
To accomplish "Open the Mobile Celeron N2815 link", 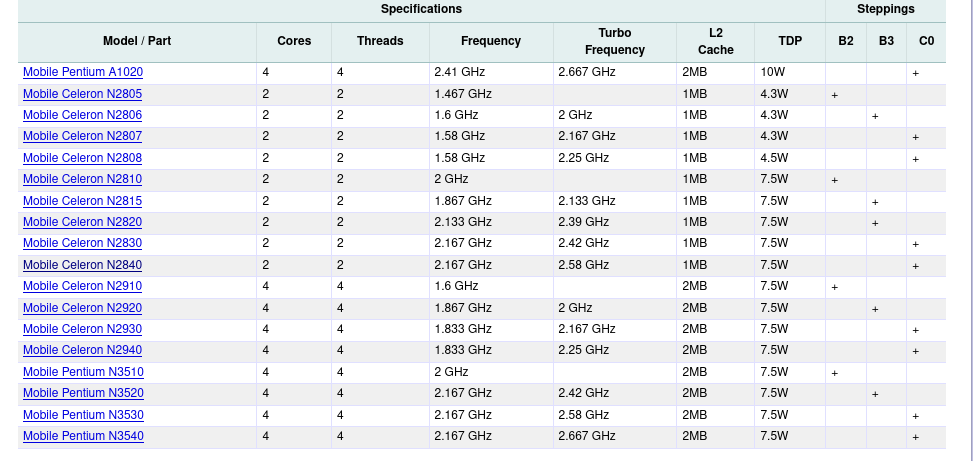I will (83, 201).
